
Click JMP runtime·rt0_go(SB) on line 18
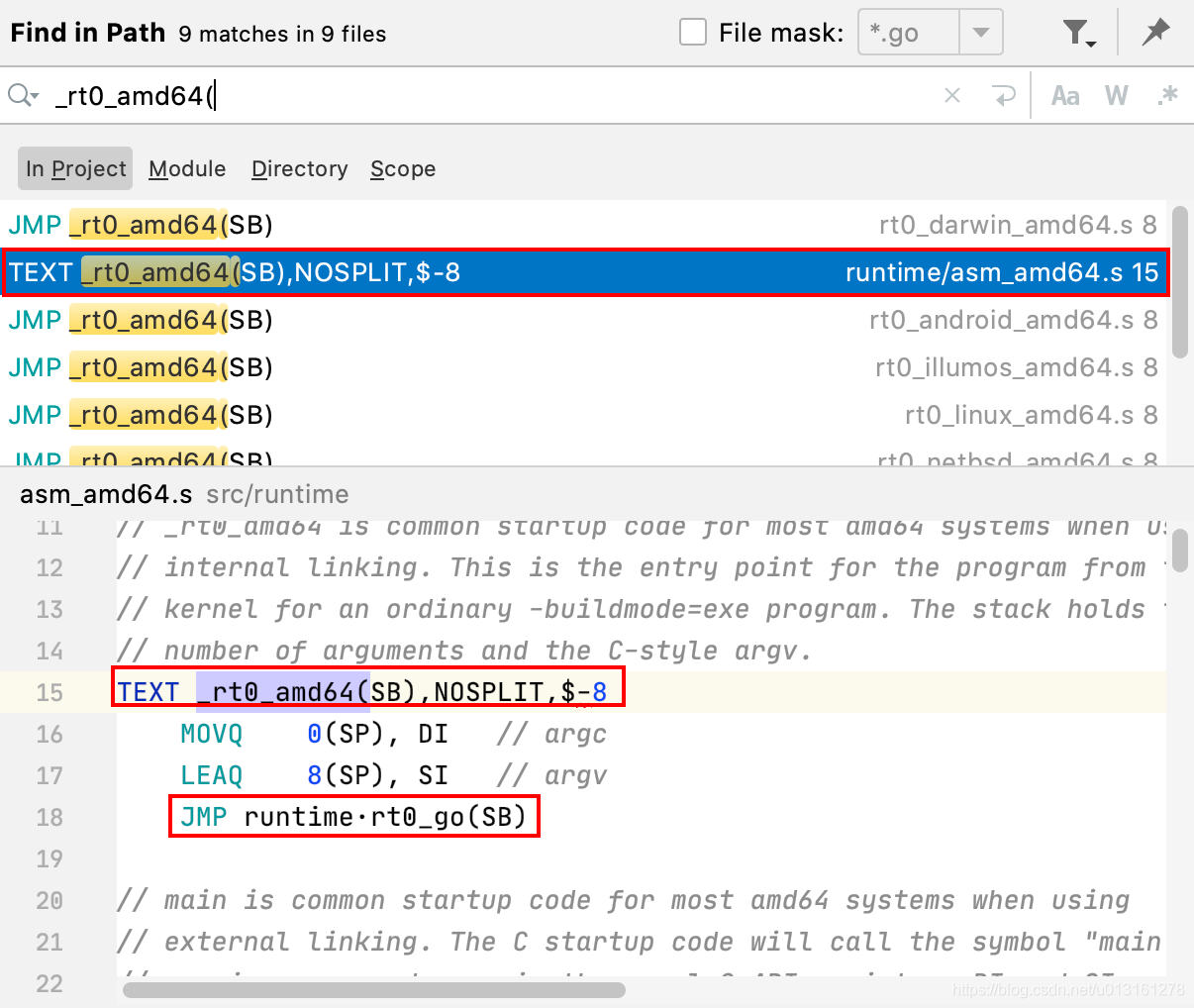(353, 817)
